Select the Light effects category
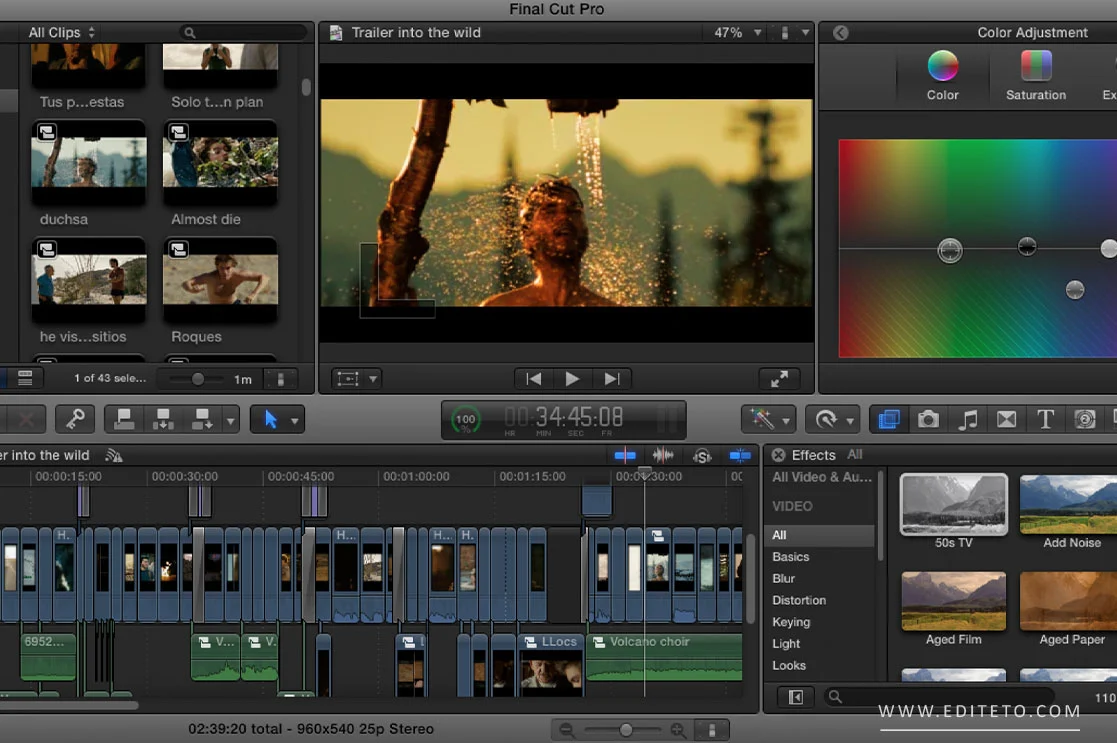This screenshot has width=1117, height=743. [821, 644]
